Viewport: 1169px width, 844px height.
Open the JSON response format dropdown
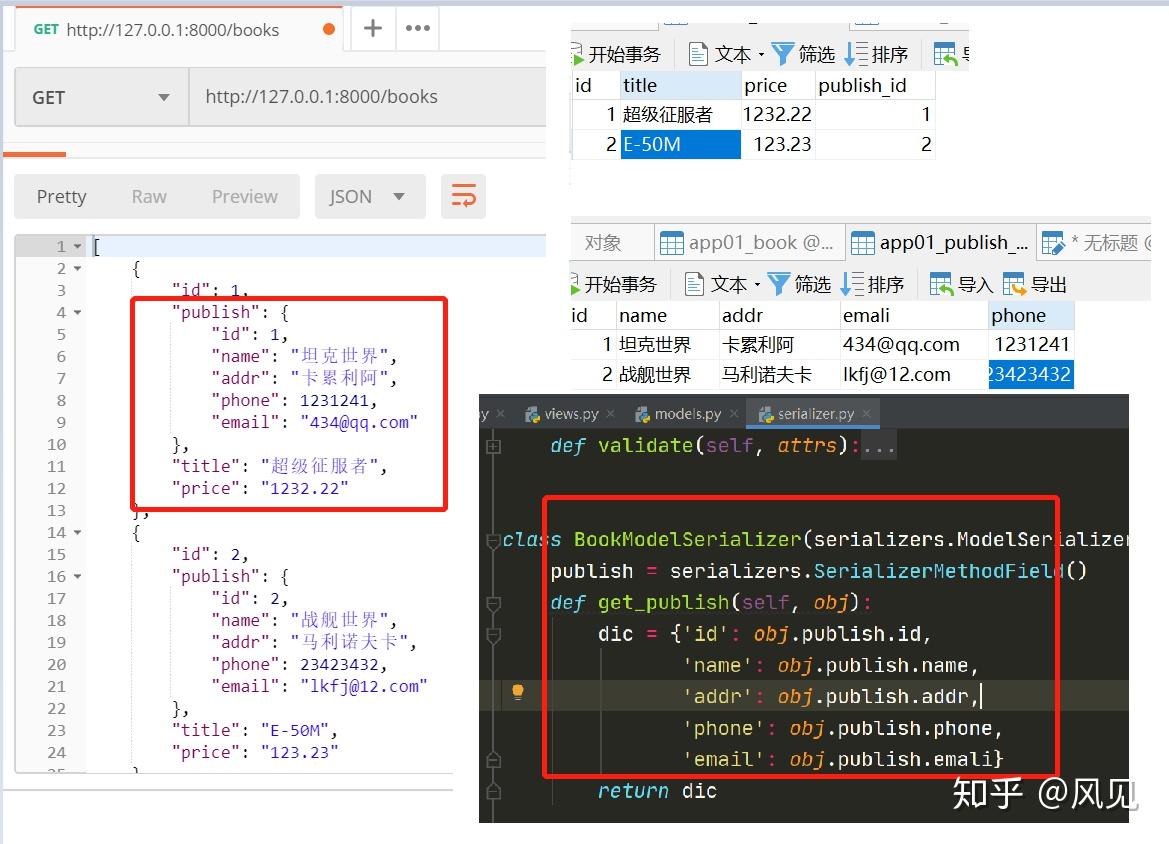[370, 196]
